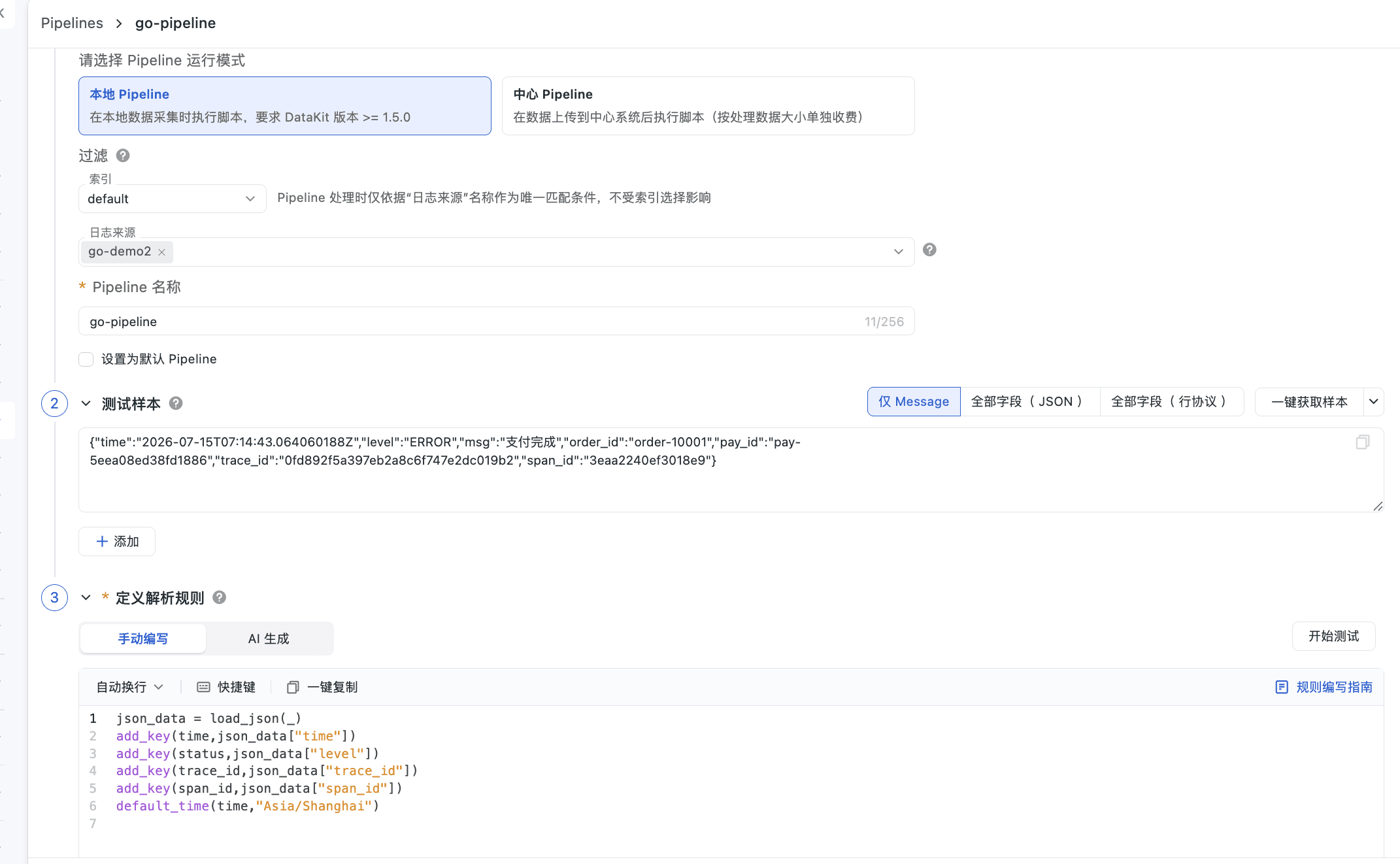This screenshot has width=1400, height=864.
Task: Click the help icon next to 定义解析规则
Action: (220, 597)
